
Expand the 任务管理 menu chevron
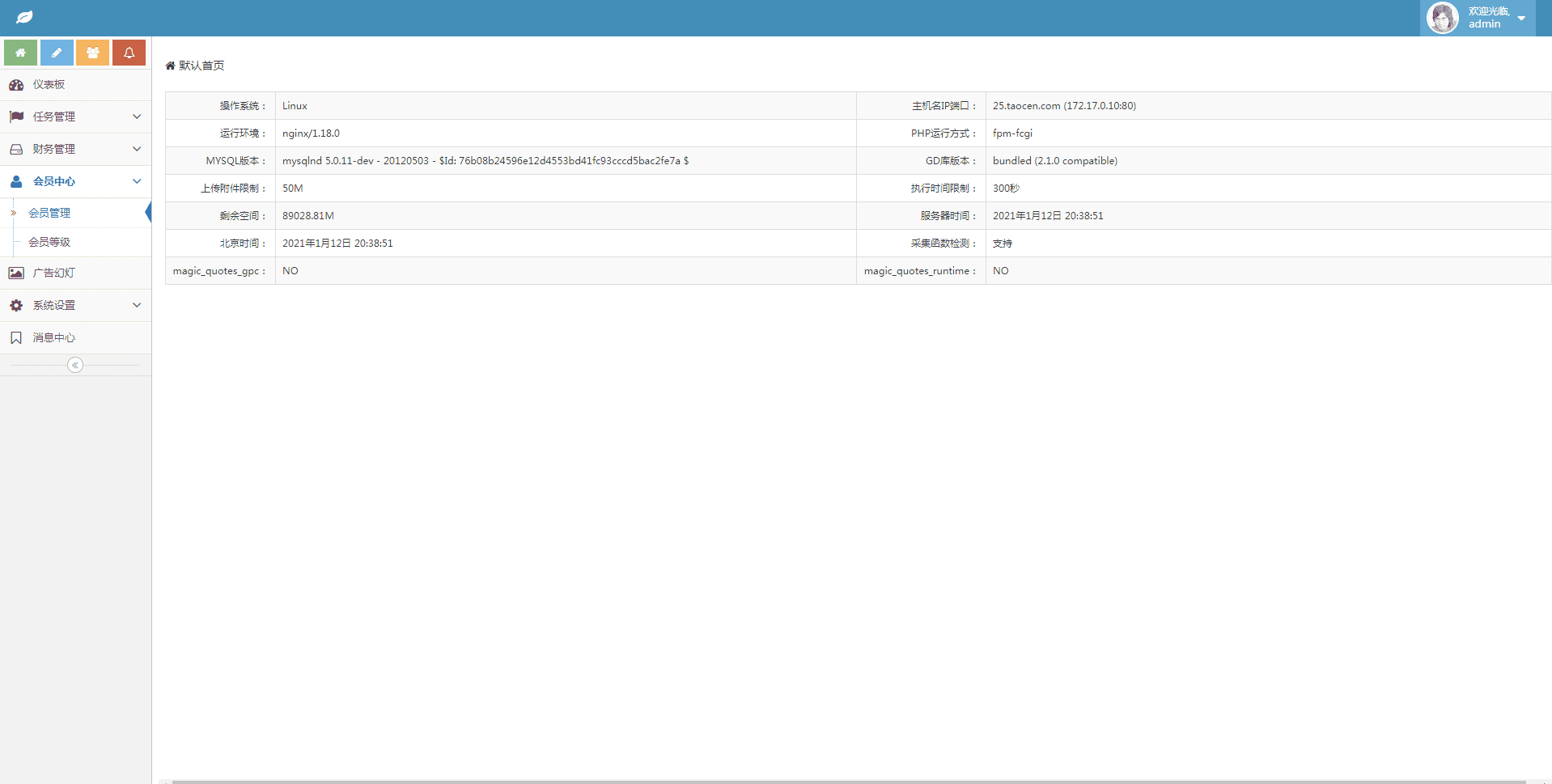(137, 117)
